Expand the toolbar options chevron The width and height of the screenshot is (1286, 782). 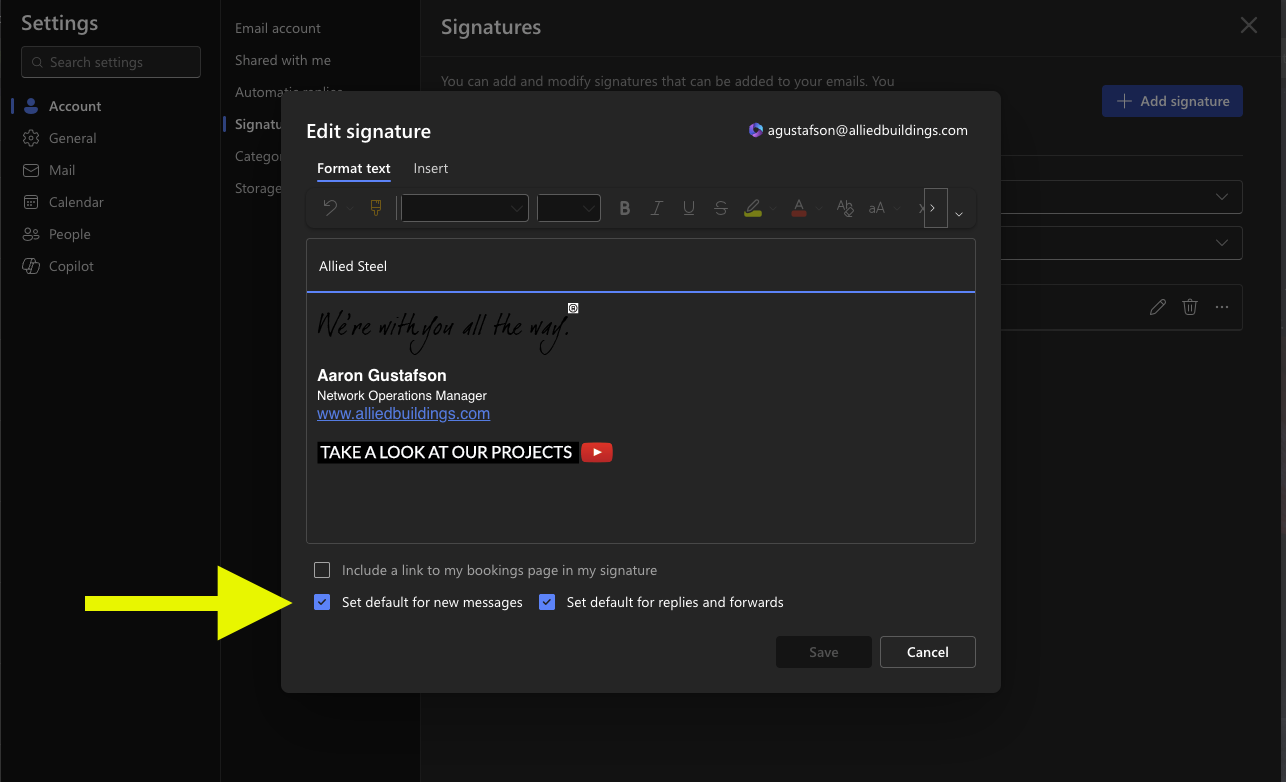(x=960, y=213)
